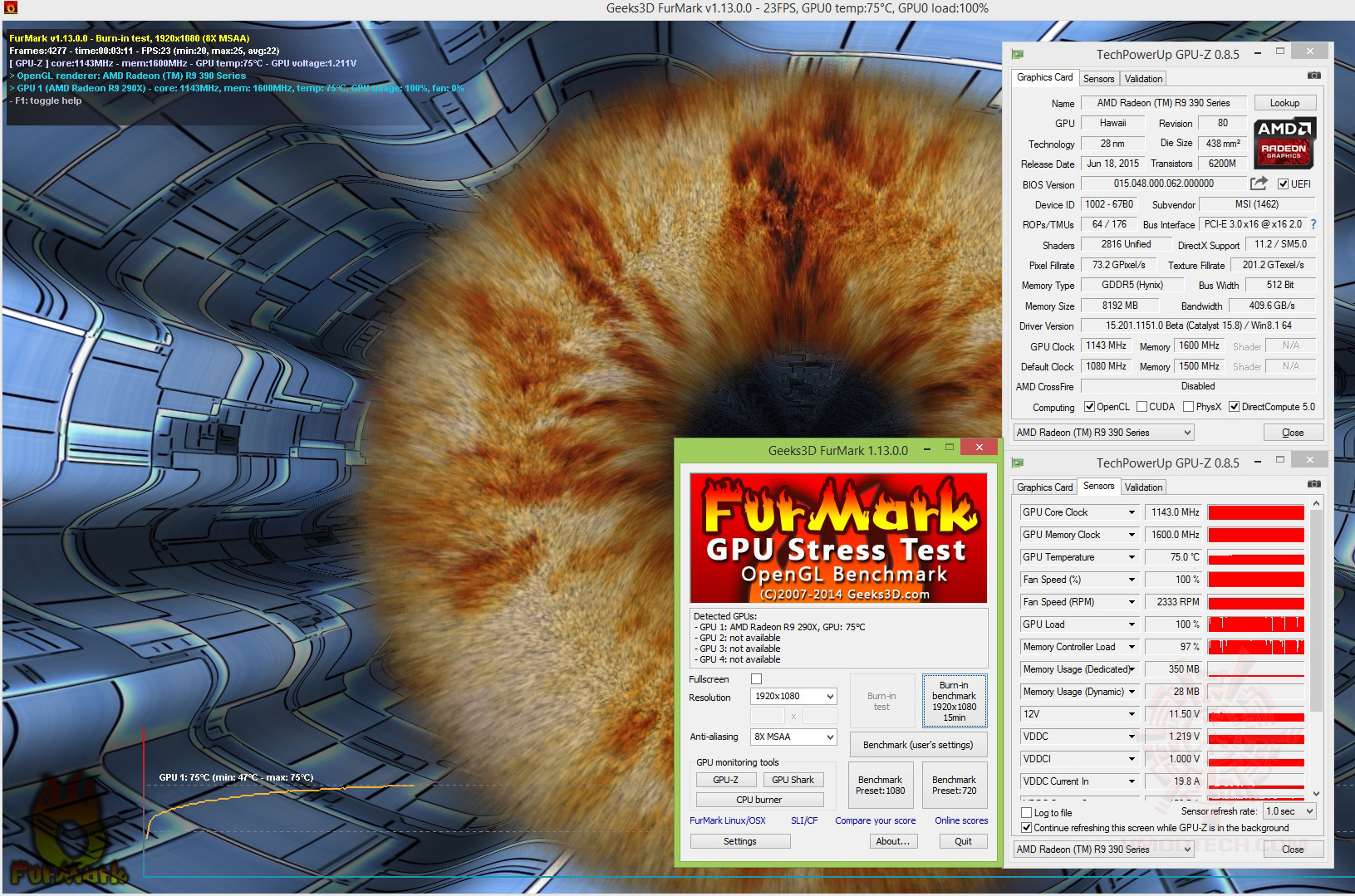
Task: Click the camera screenshot icon in the GPU-Z Sensors window
Action: click(1313, 484)
